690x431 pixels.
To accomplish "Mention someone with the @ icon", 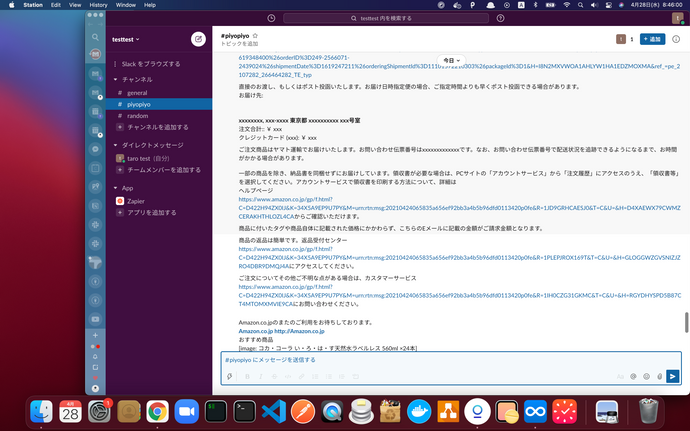I will 633,376.
